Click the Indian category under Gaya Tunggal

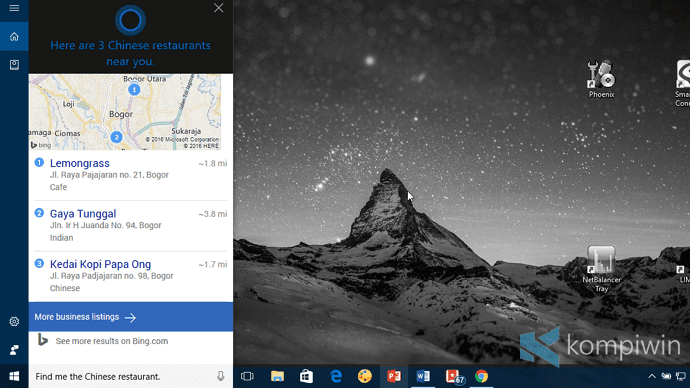61,238
